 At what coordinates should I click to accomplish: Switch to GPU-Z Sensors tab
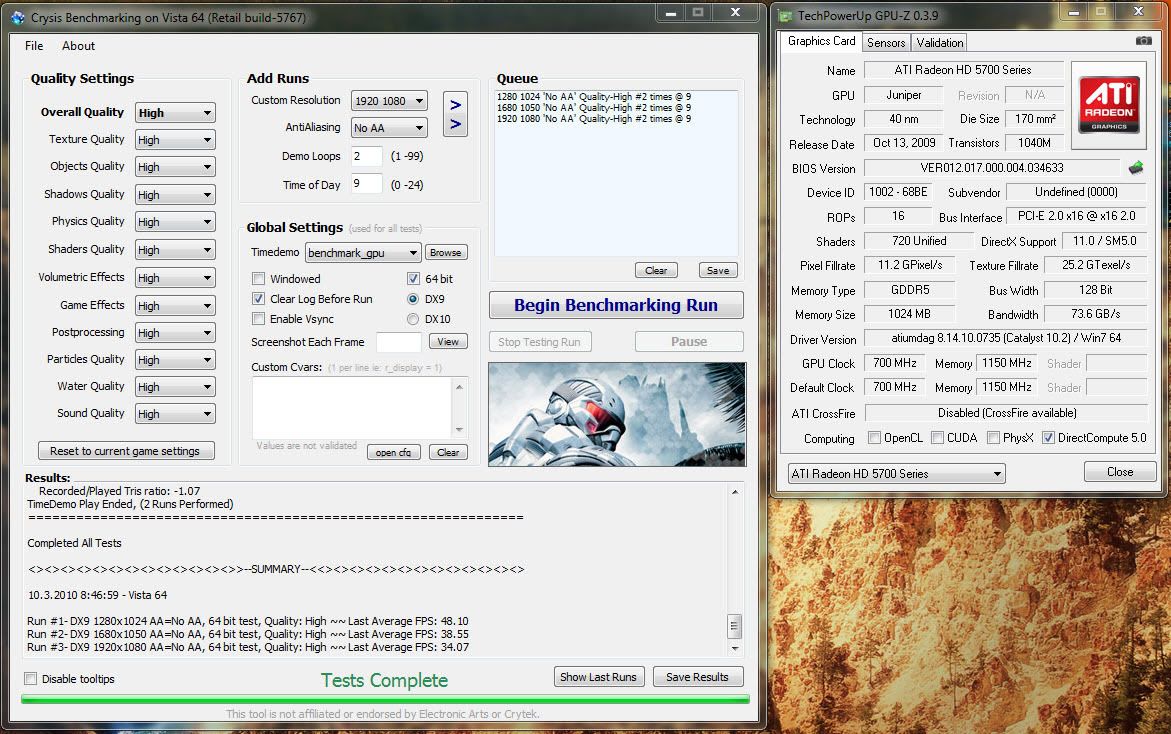tap(886, 43)
